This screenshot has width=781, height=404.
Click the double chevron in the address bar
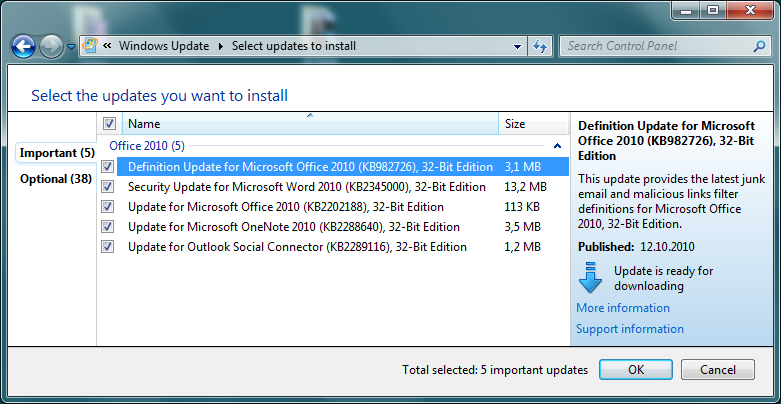[107, 46]
